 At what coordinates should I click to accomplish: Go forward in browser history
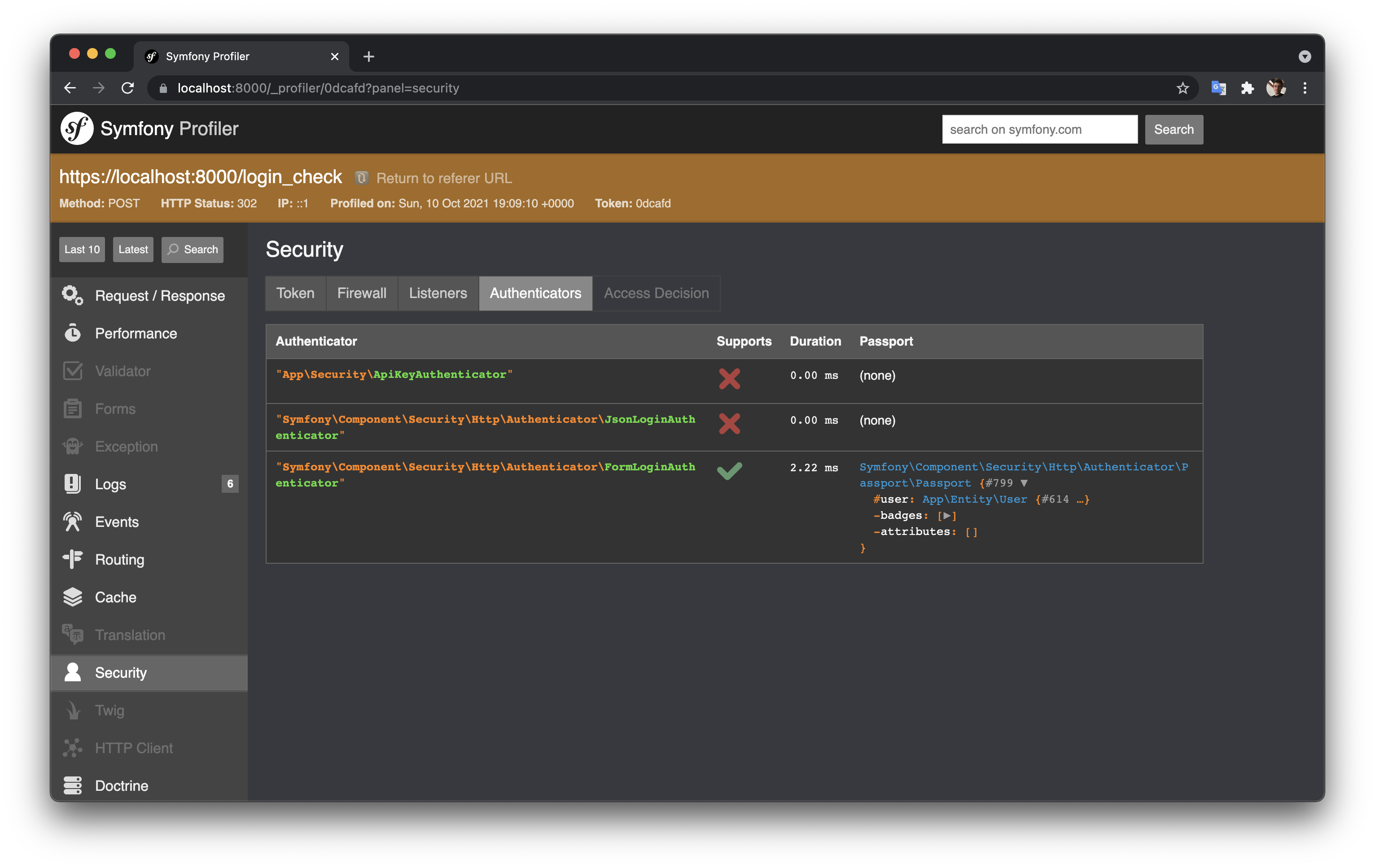pyautogui.click(x=99, y=88)
